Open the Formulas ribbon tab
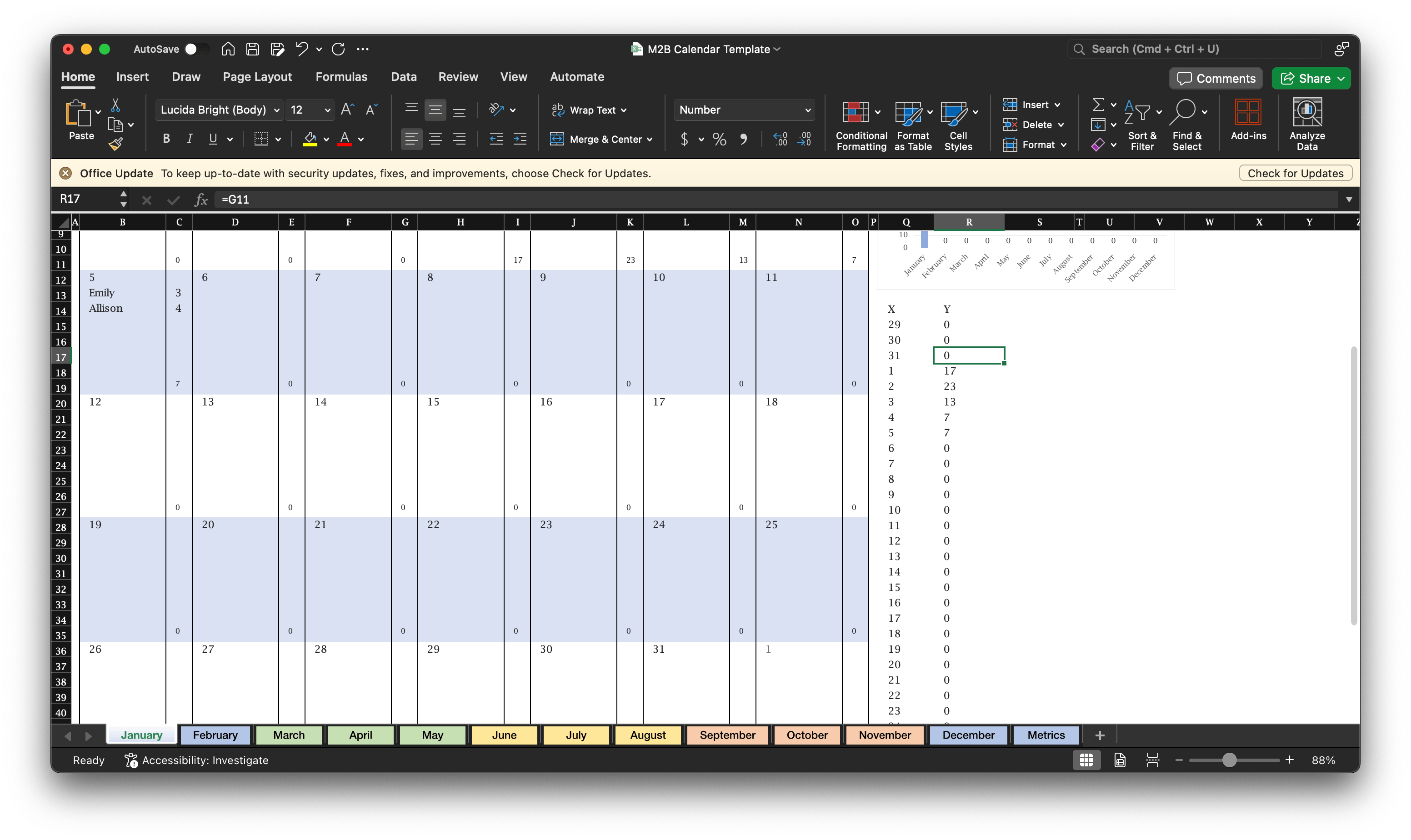1411x840 pixels. tap(341, 77)
